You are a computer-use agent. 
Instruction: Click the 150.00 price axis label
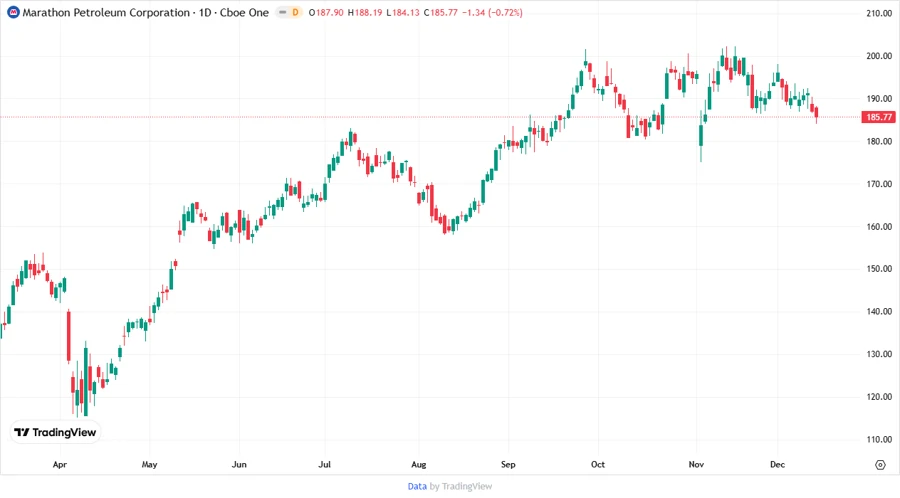(x=879, y=269)
